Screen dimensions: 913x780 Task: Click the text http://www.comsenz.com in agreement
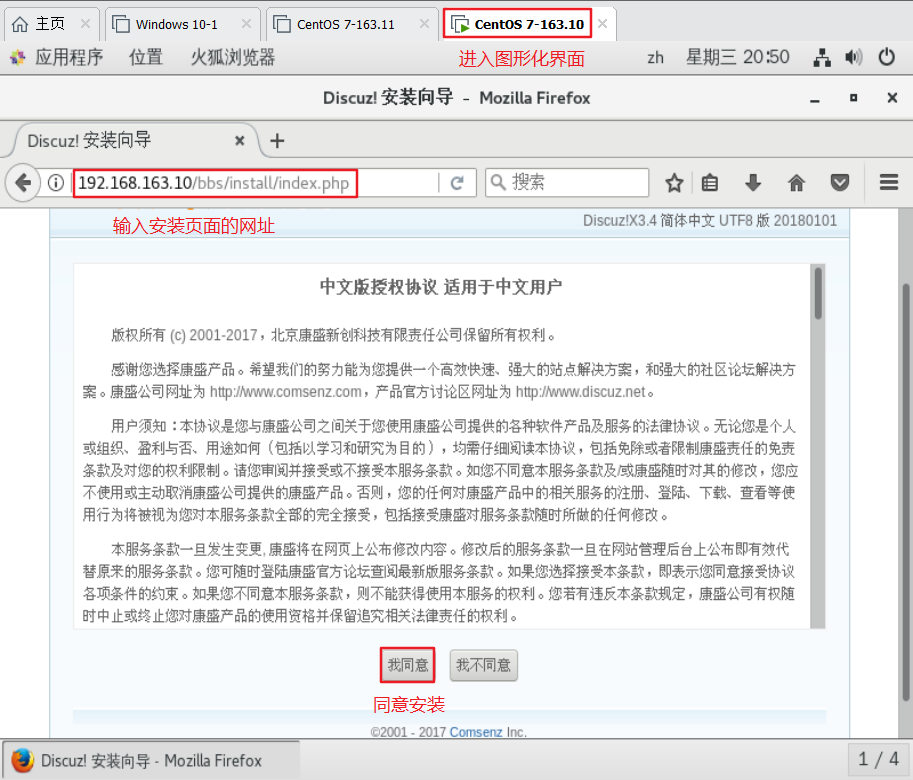pos(286,392)
